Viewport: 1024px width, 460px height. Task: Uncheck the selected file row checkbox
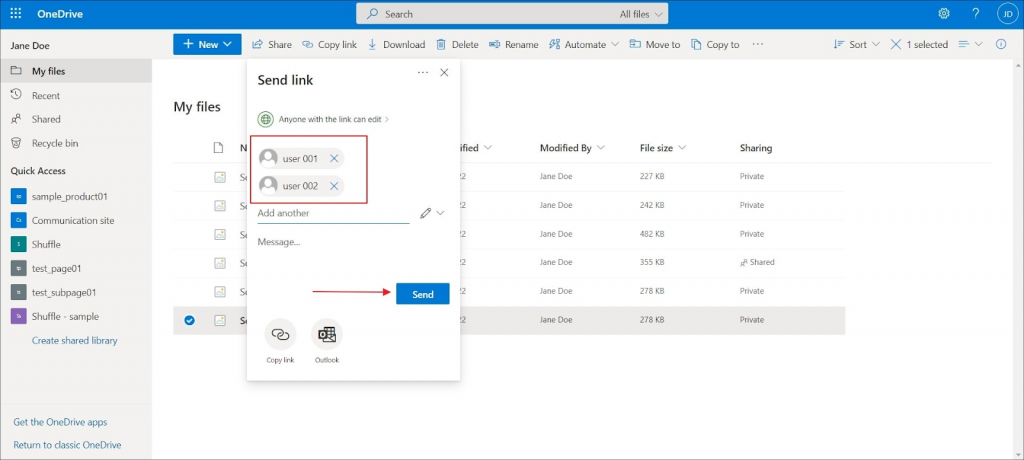pos(189,321)
